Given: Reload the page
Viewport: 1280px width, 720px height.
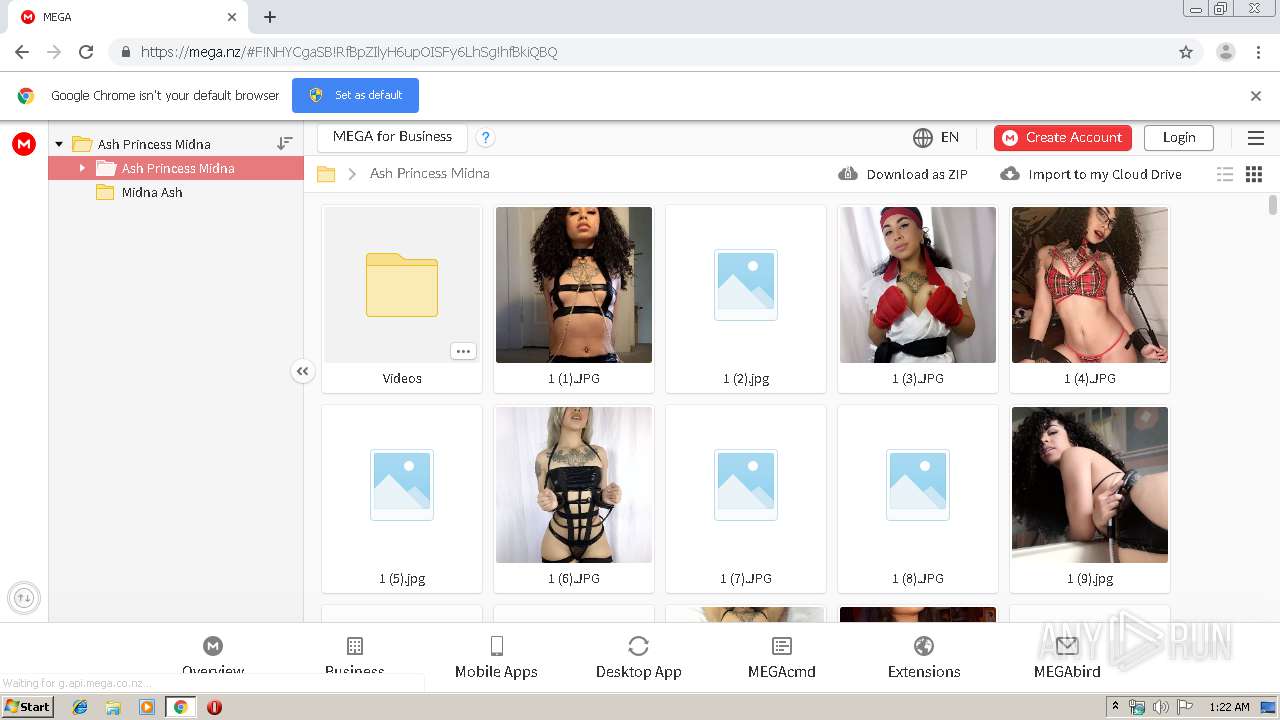Looking at the screenshot, I should pyautogui.click(x=86, y=52).
